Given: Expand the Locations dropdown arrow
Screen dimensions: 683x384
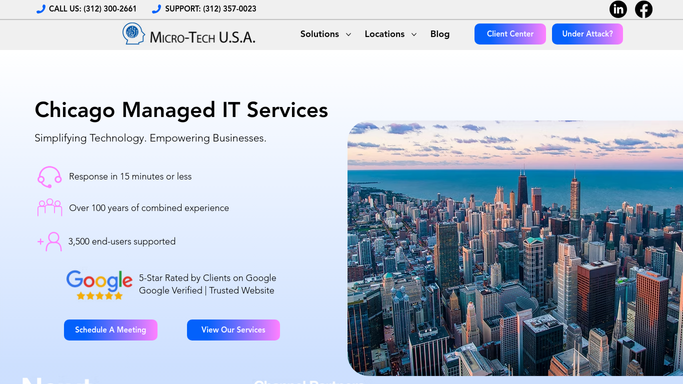Looking at the screenshot, I should click(414, 34).
